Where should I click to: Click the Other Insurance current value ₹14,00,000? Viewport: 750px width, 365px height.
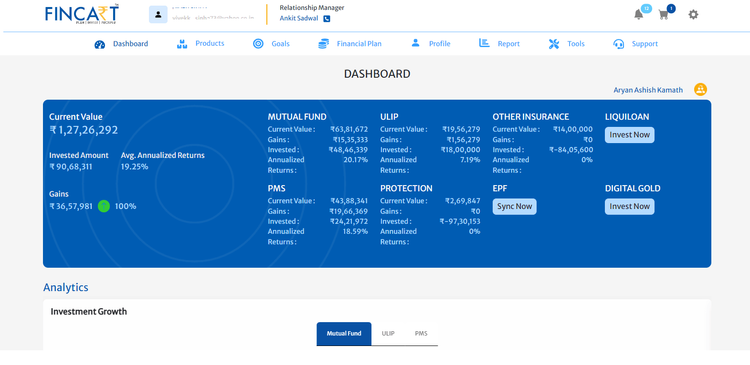click(x=573, y=129)
